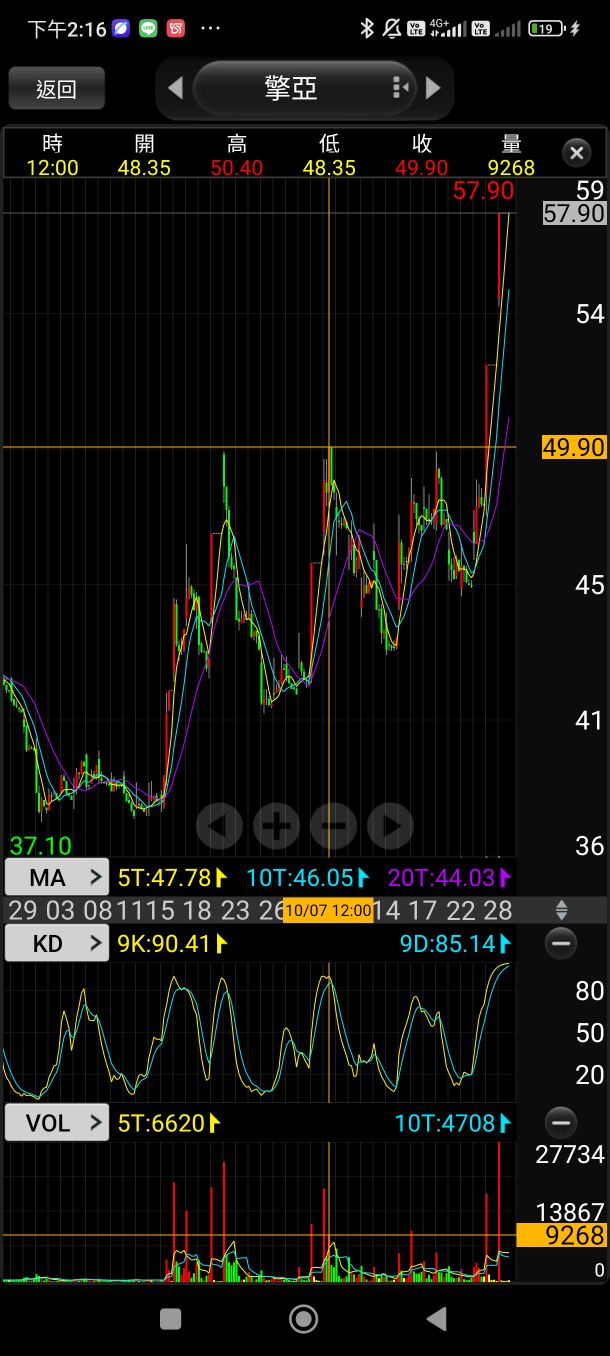This screenshot has height=1356, width=610.
Task: Tap the red 57.90 high price label
Action: (x=483, y=190)
